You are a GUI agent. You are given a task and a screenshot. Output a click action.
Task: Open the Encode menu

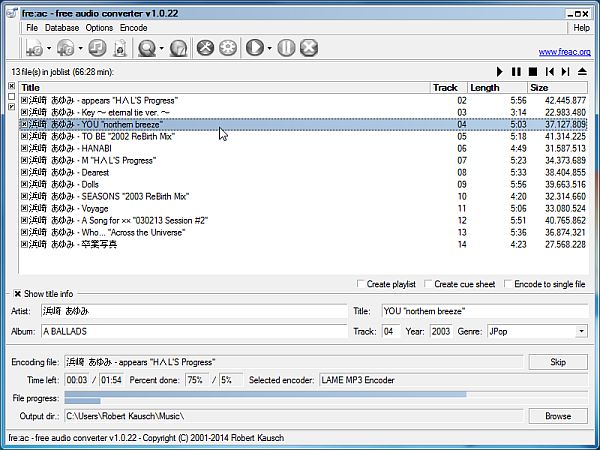(134, 28)
